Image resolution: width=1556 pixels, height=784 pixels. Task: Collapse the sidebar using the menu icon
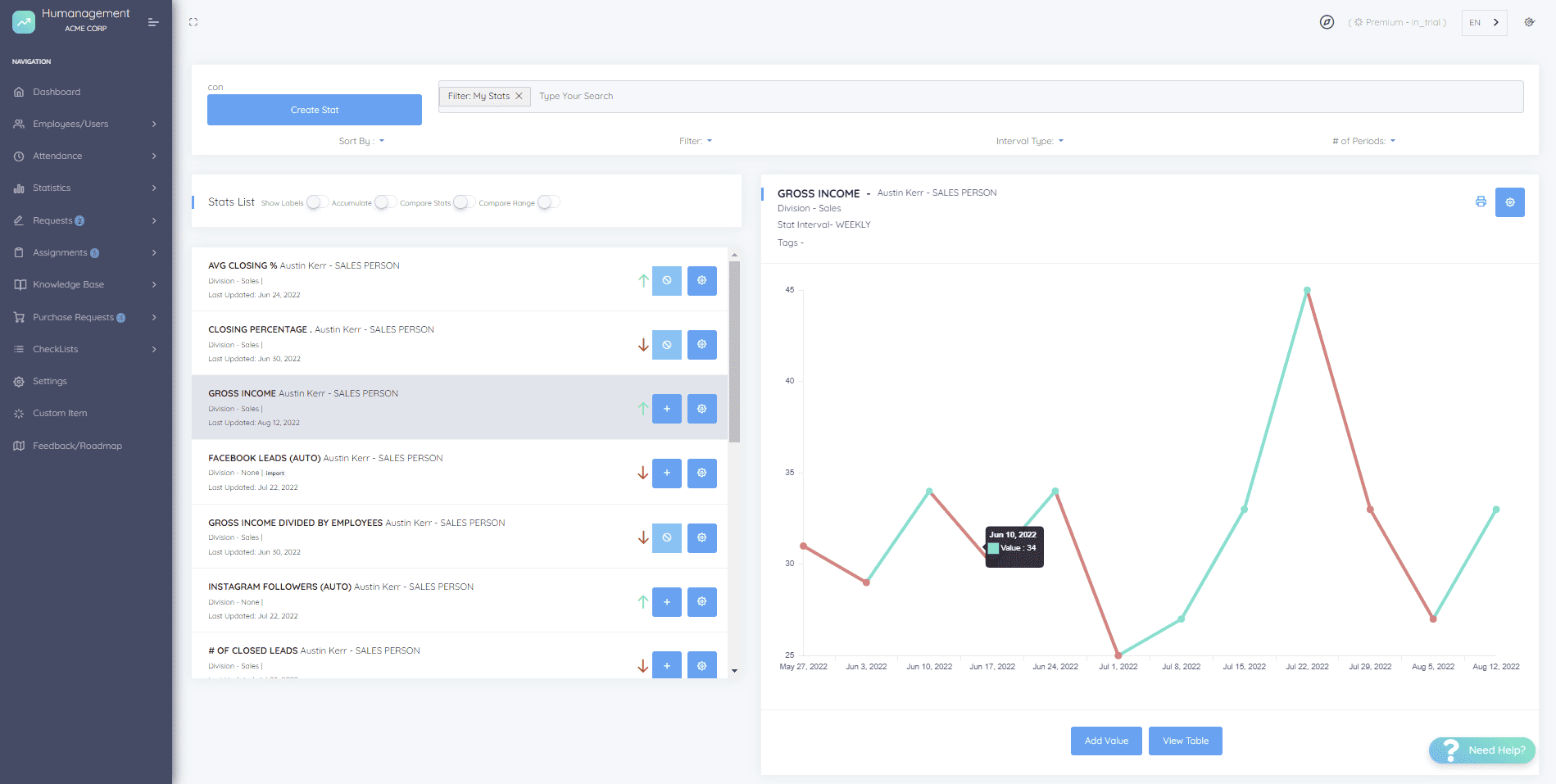(x=153, y=22)
